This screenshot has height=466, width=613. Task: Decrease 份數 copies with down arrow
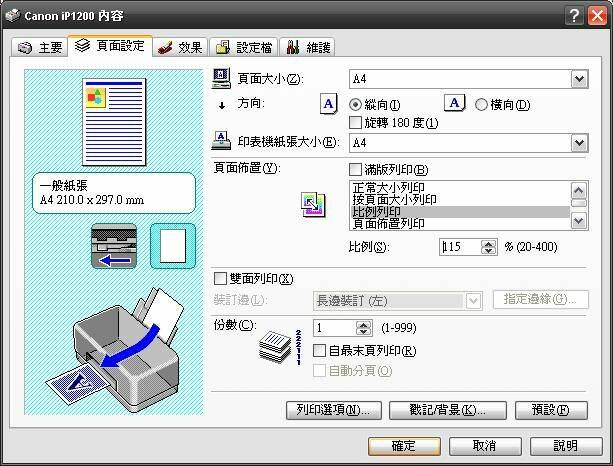tap(364, 332)
